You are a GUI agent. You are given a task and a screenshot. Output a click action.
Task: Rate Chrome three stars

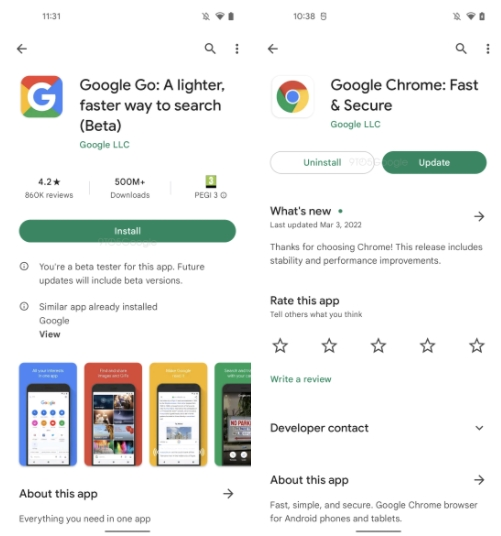tap(378, 346)
